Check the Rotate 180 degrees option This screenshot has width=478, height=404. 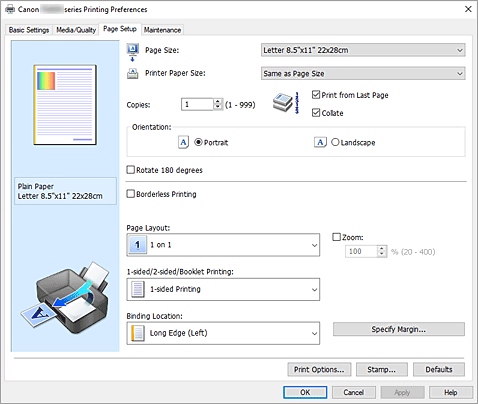(x=131, y=170)
